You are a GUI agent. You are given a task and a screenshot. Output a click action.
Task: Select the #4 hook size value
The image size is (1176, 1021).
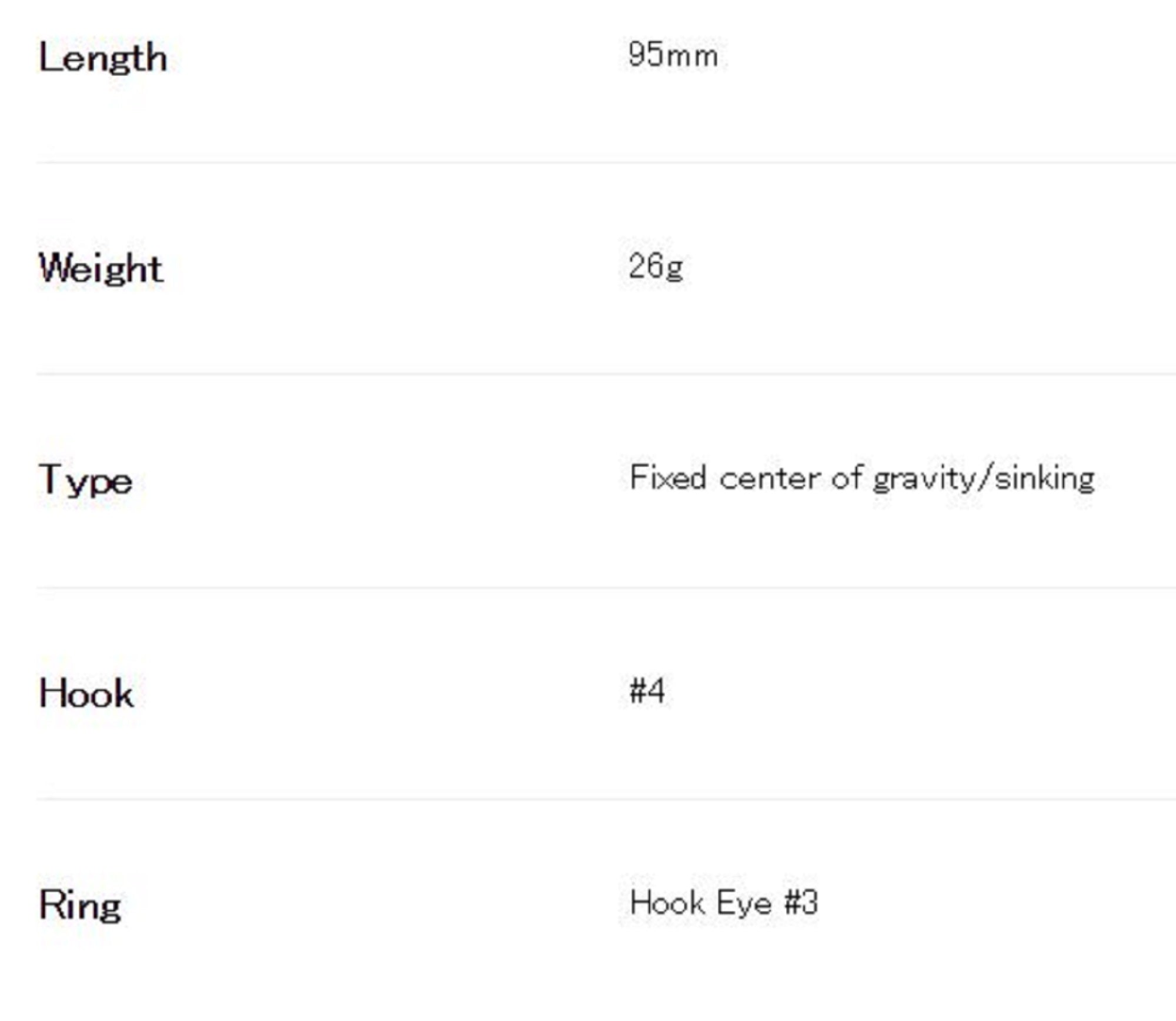point(647,690)
